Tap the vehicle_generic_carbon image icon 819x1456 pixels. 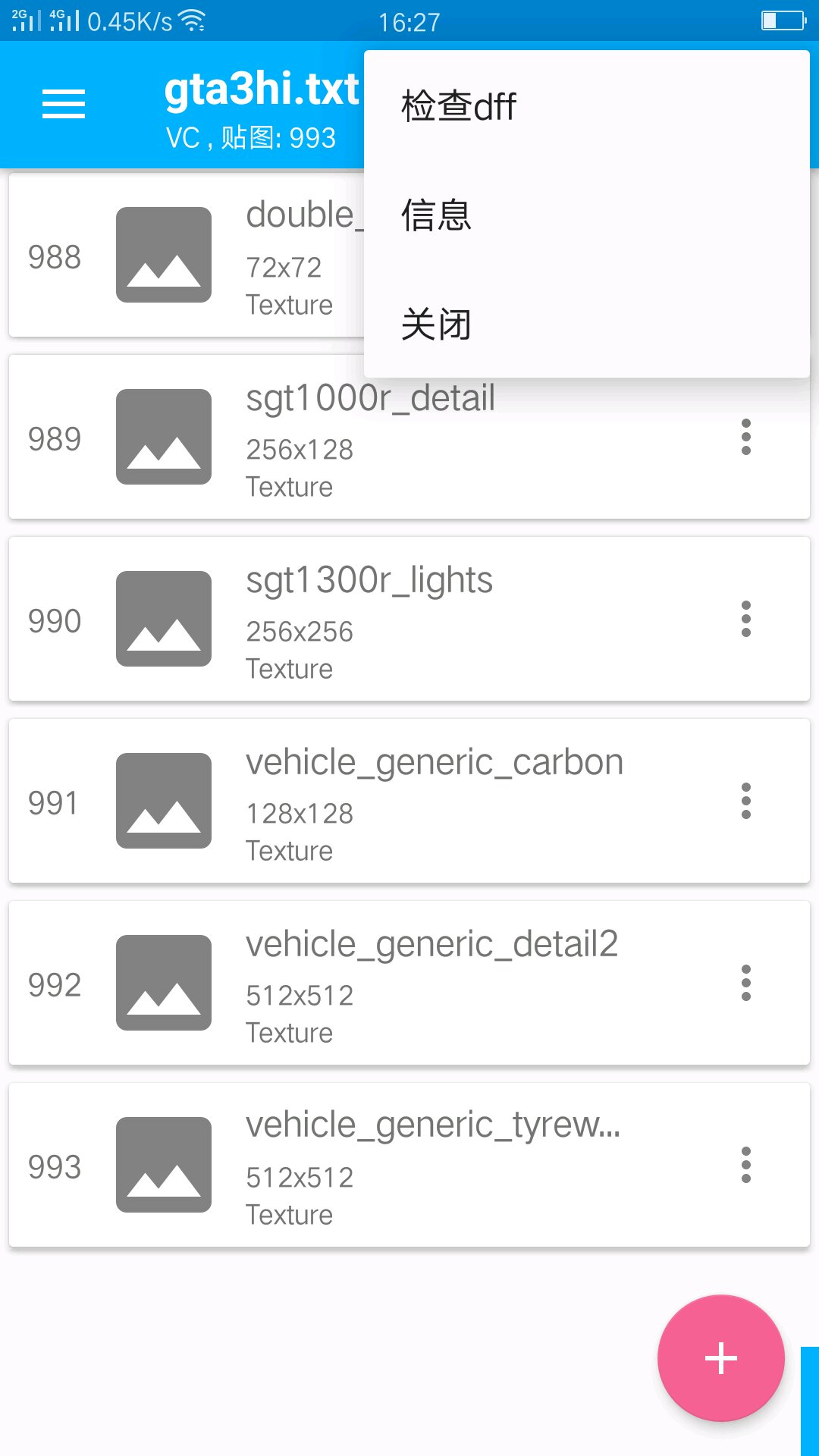pos(164,801)
